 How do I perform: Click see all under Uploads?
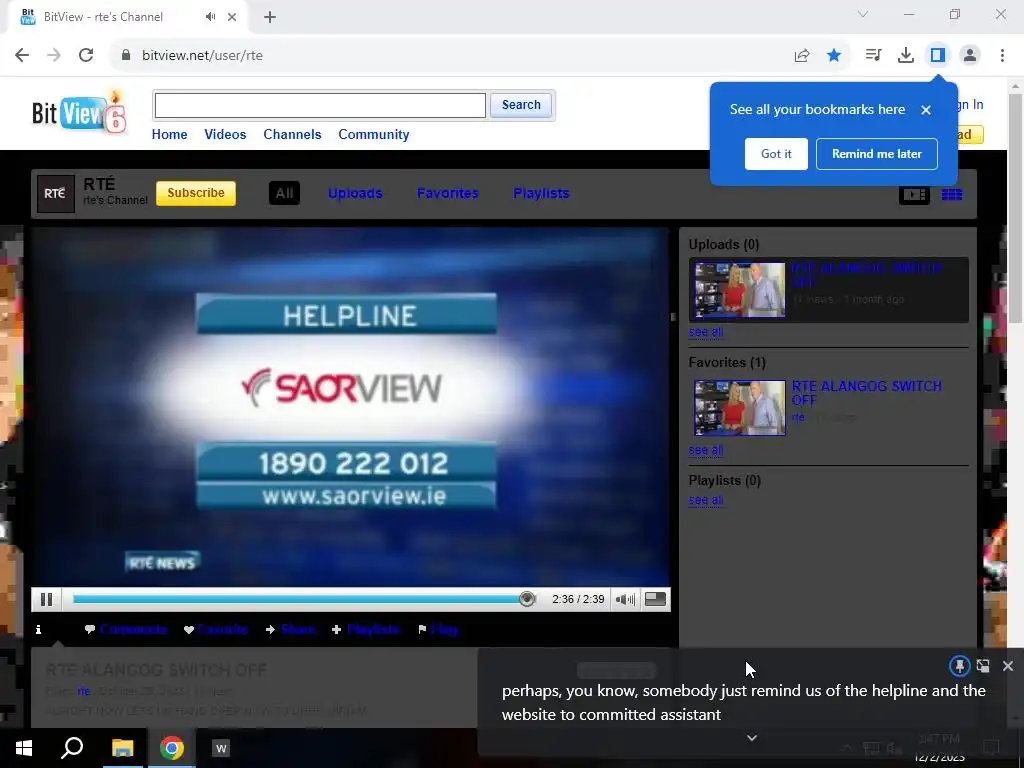click(706, 332)
